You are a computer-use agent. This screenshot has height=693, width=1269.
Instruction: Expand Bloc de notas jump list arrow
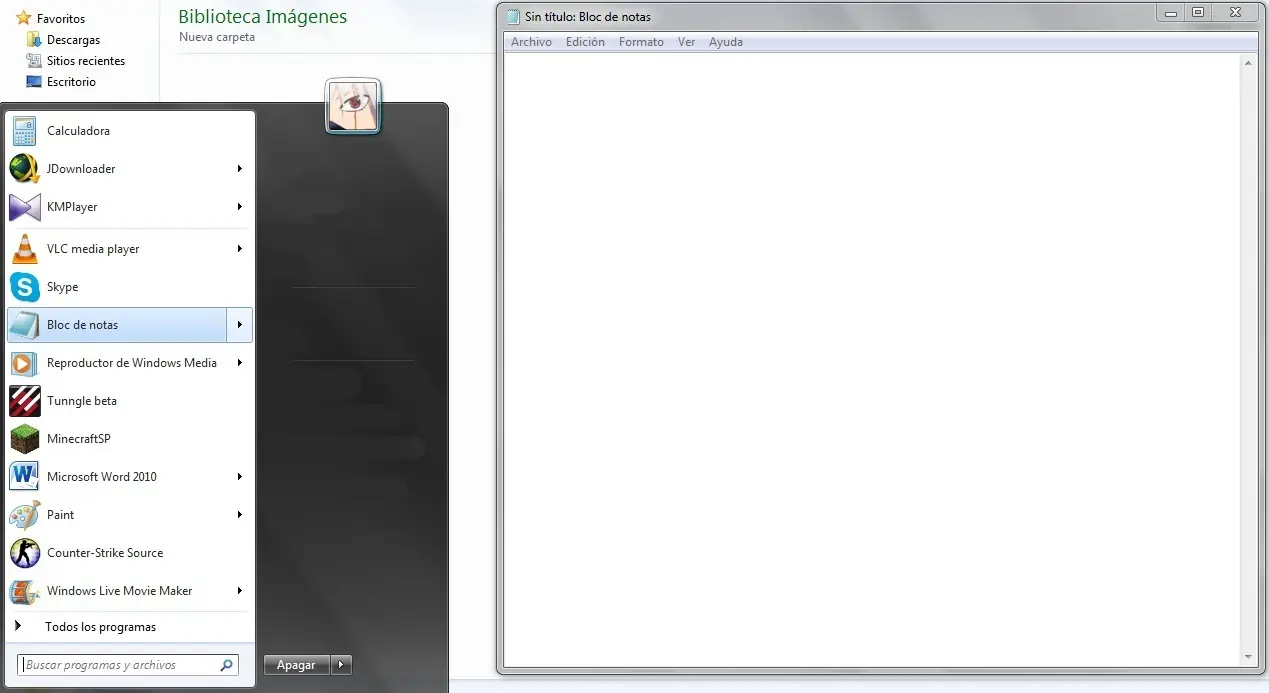coord(240,325)
